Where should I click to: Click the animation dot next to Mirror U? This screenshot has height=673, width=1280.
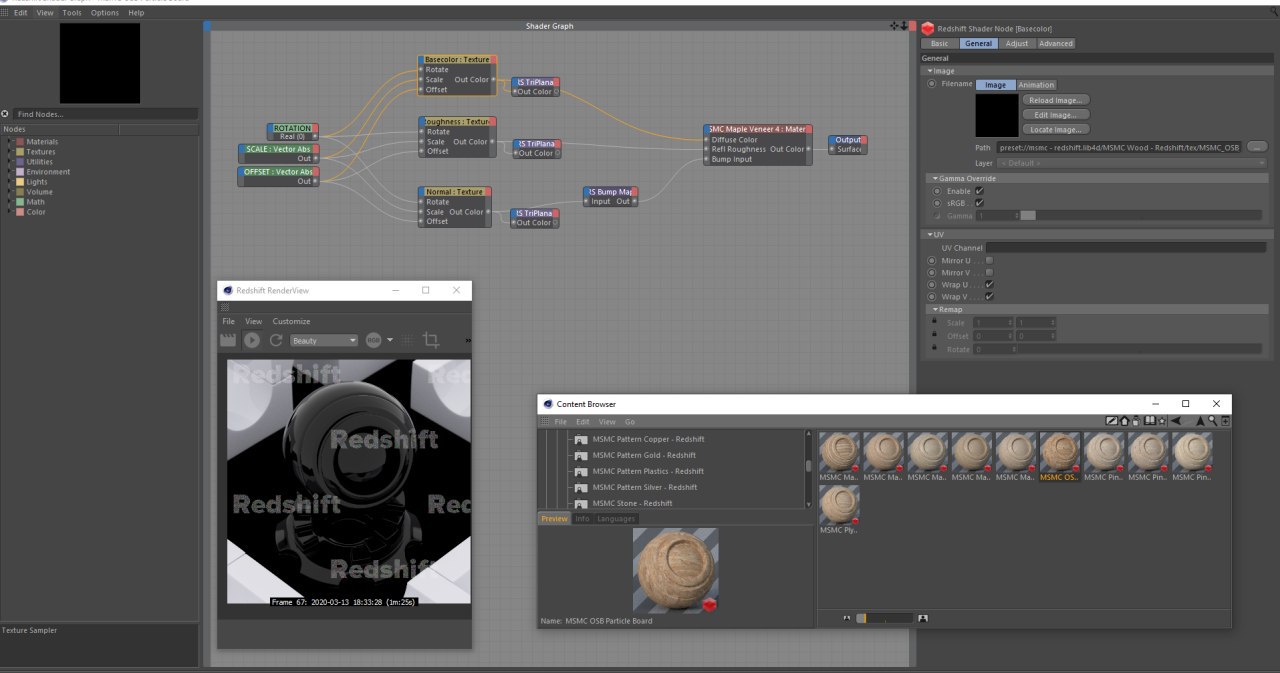pyautogui.click(x=933, y=261)
